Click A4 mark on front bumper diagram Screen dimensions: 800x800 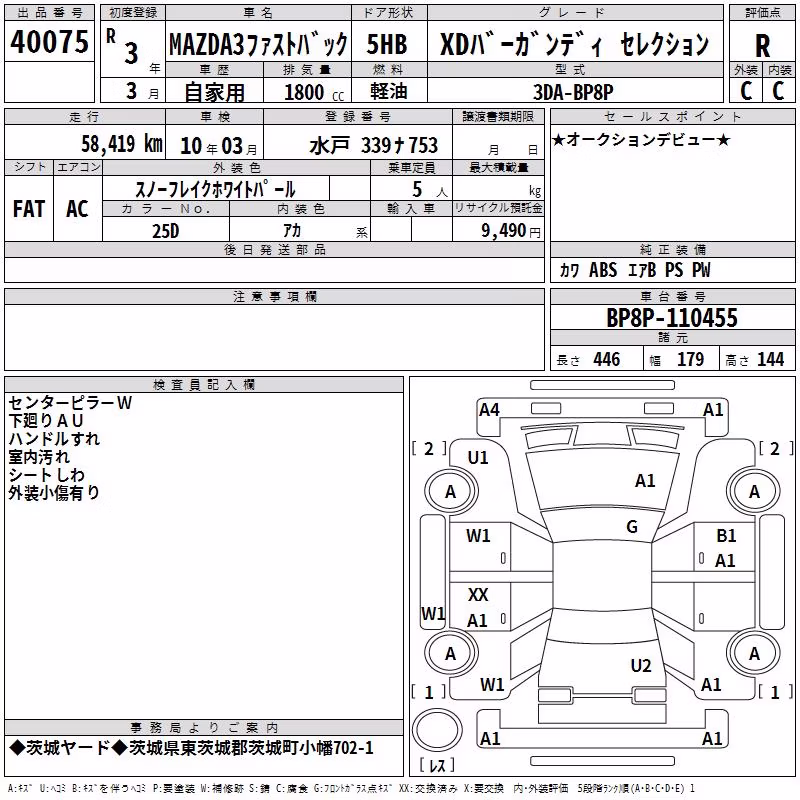[x=489, y=410]
